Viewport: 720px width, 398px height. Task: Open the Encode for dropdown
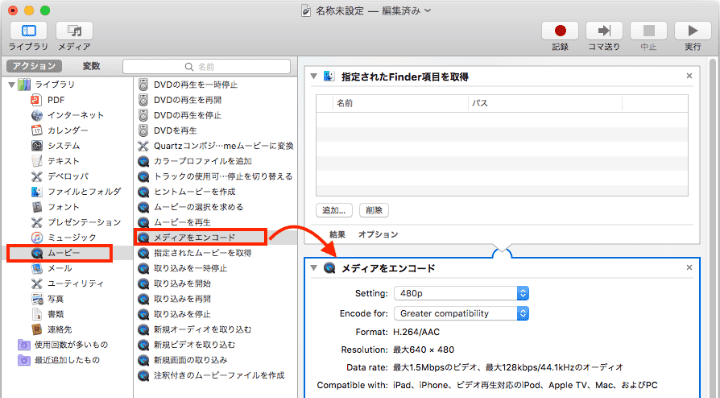(461, 314)
